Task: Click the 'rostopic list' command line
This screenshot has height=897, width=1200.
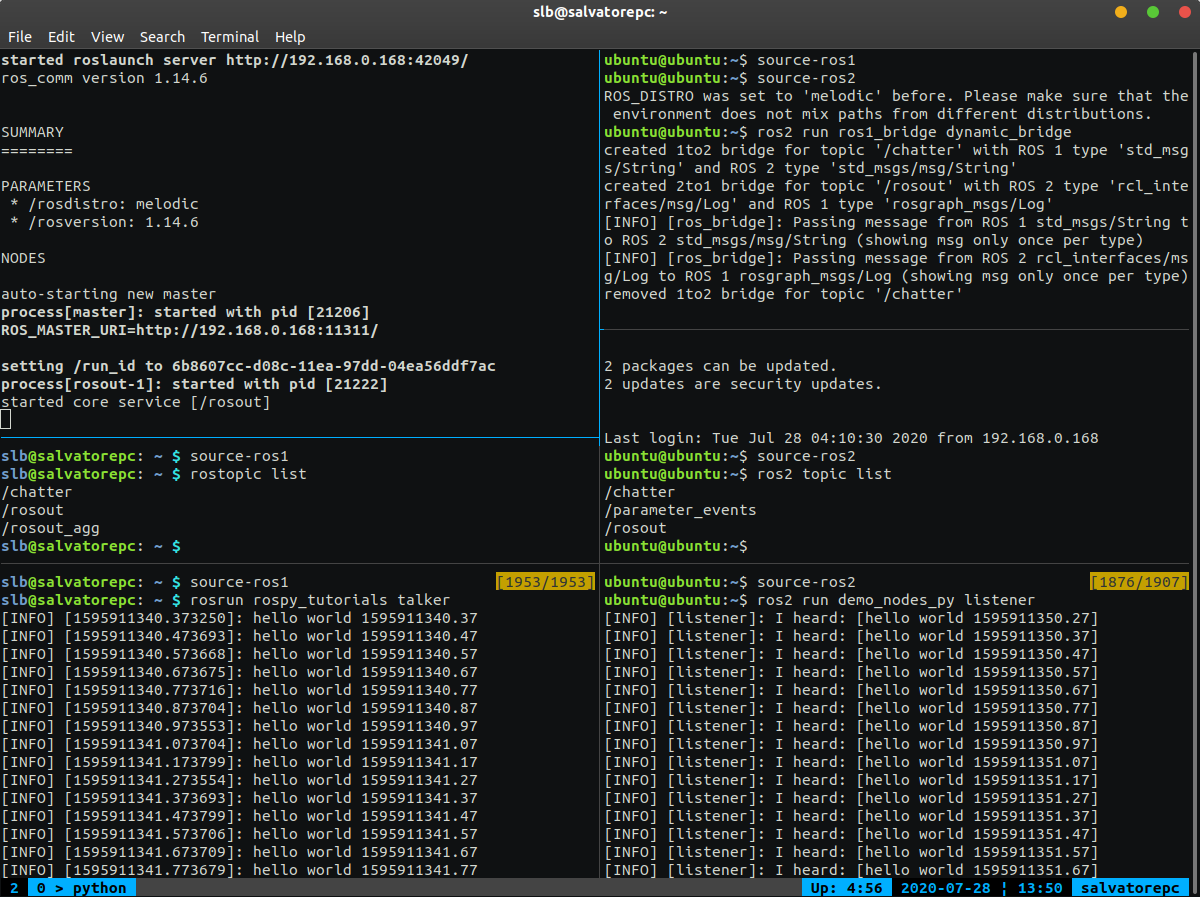Action: pos(248,474)
